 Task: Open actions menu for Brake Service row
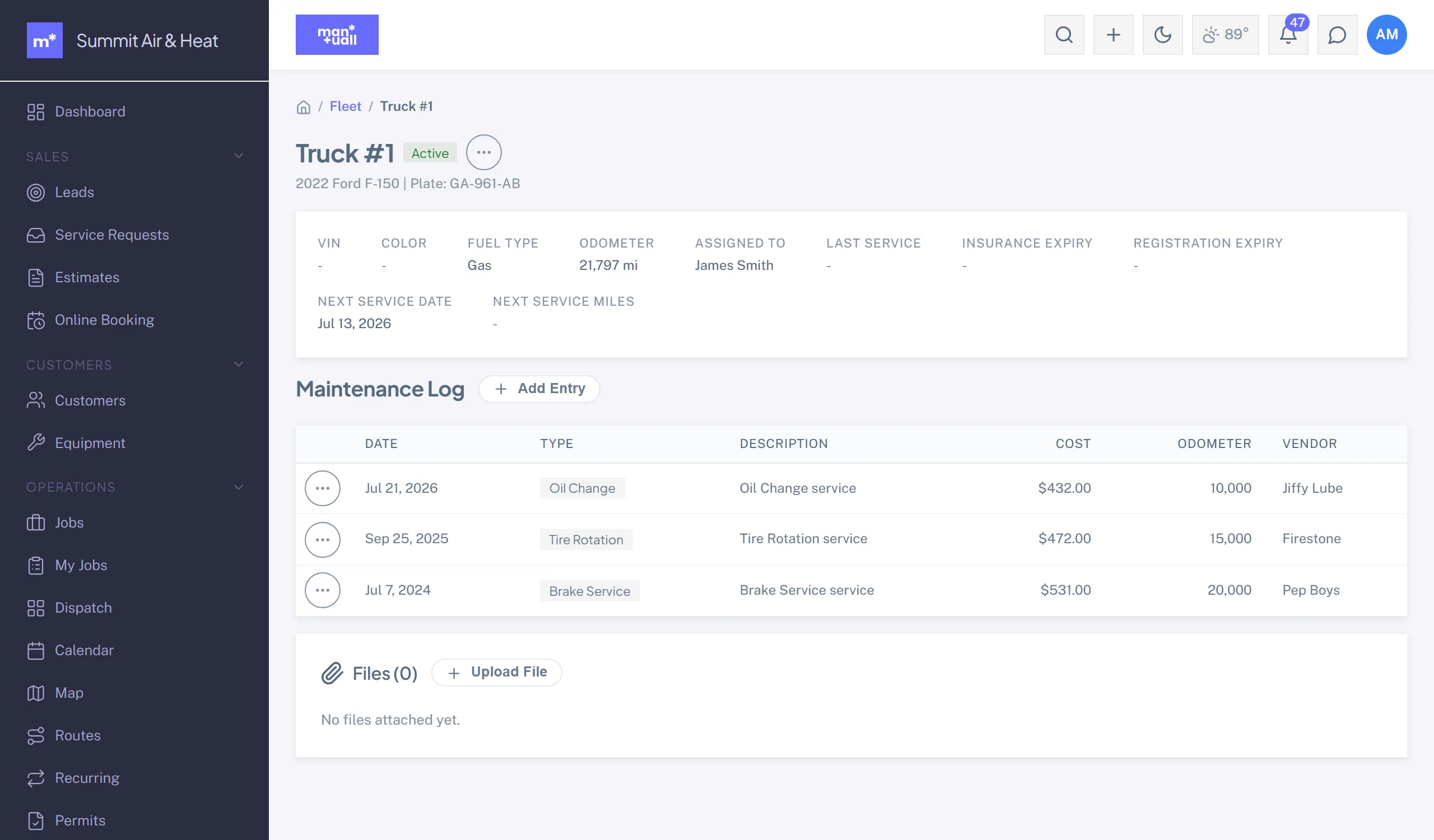tap(323, 590)
